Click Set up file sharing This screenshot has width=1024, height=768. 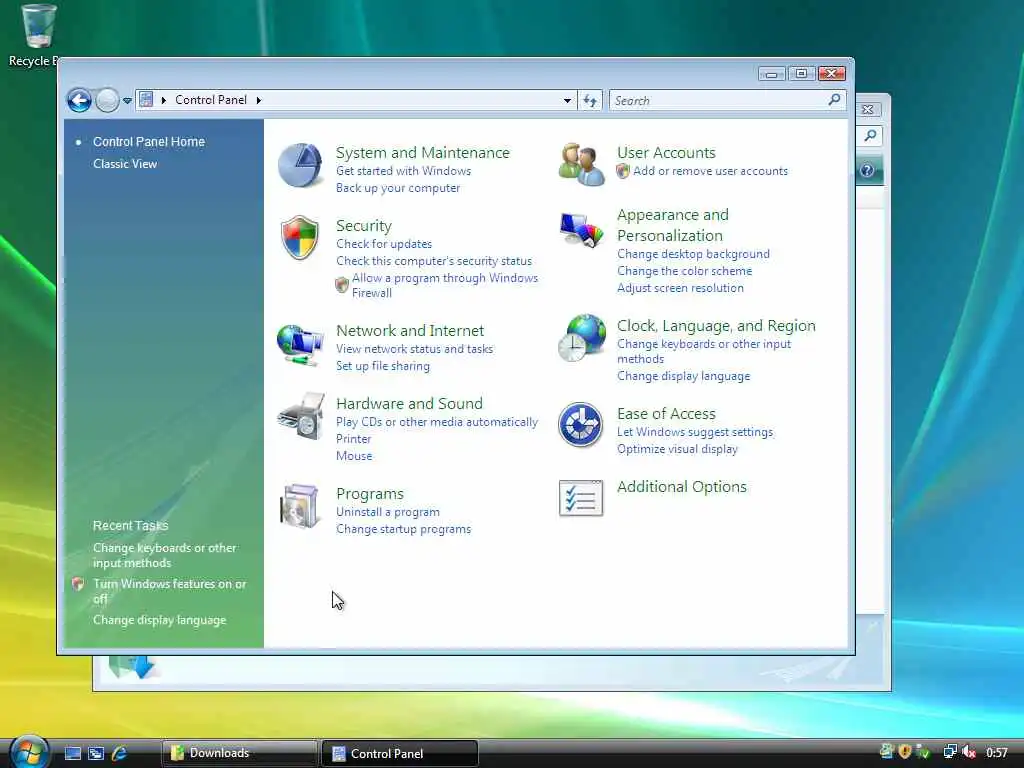[x=383, y=366]
